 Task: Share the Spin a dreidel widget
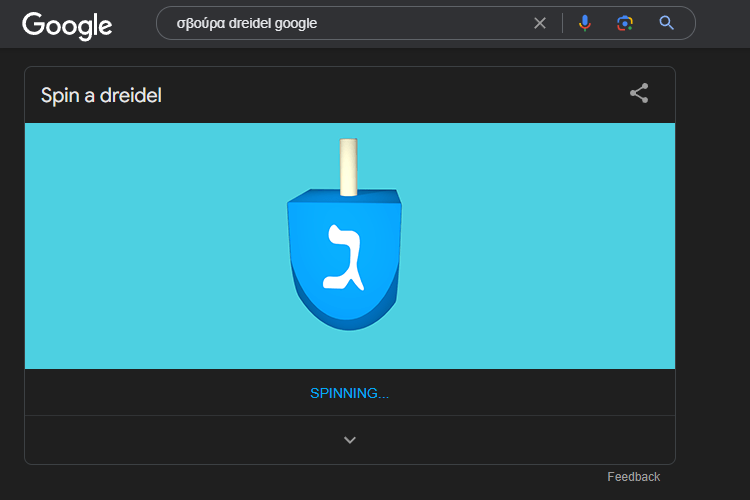pos(639,93)
